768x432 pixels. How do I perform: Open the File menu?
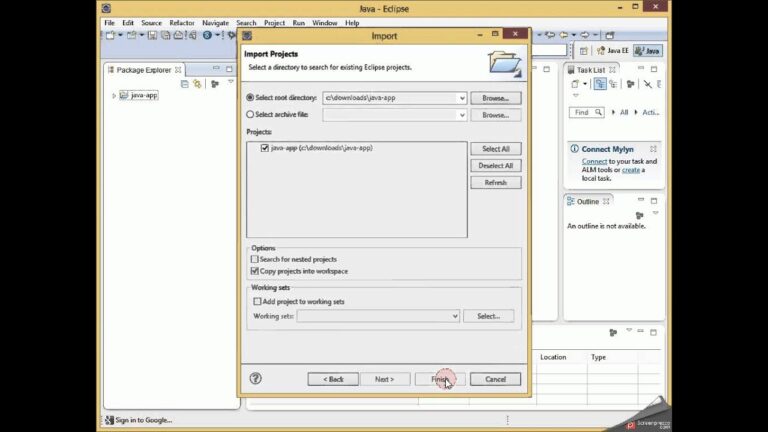pyautogui.click(x=109, y=23)
